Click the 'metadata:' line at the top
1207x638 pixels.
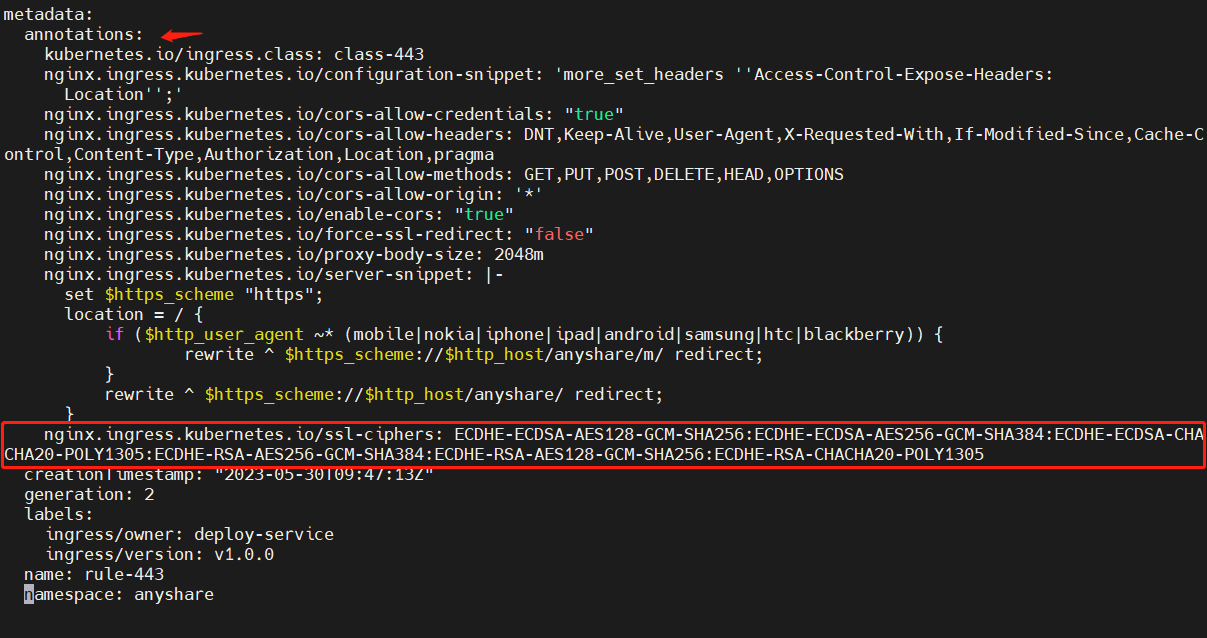pyautogui.click(x=49, y=14)
